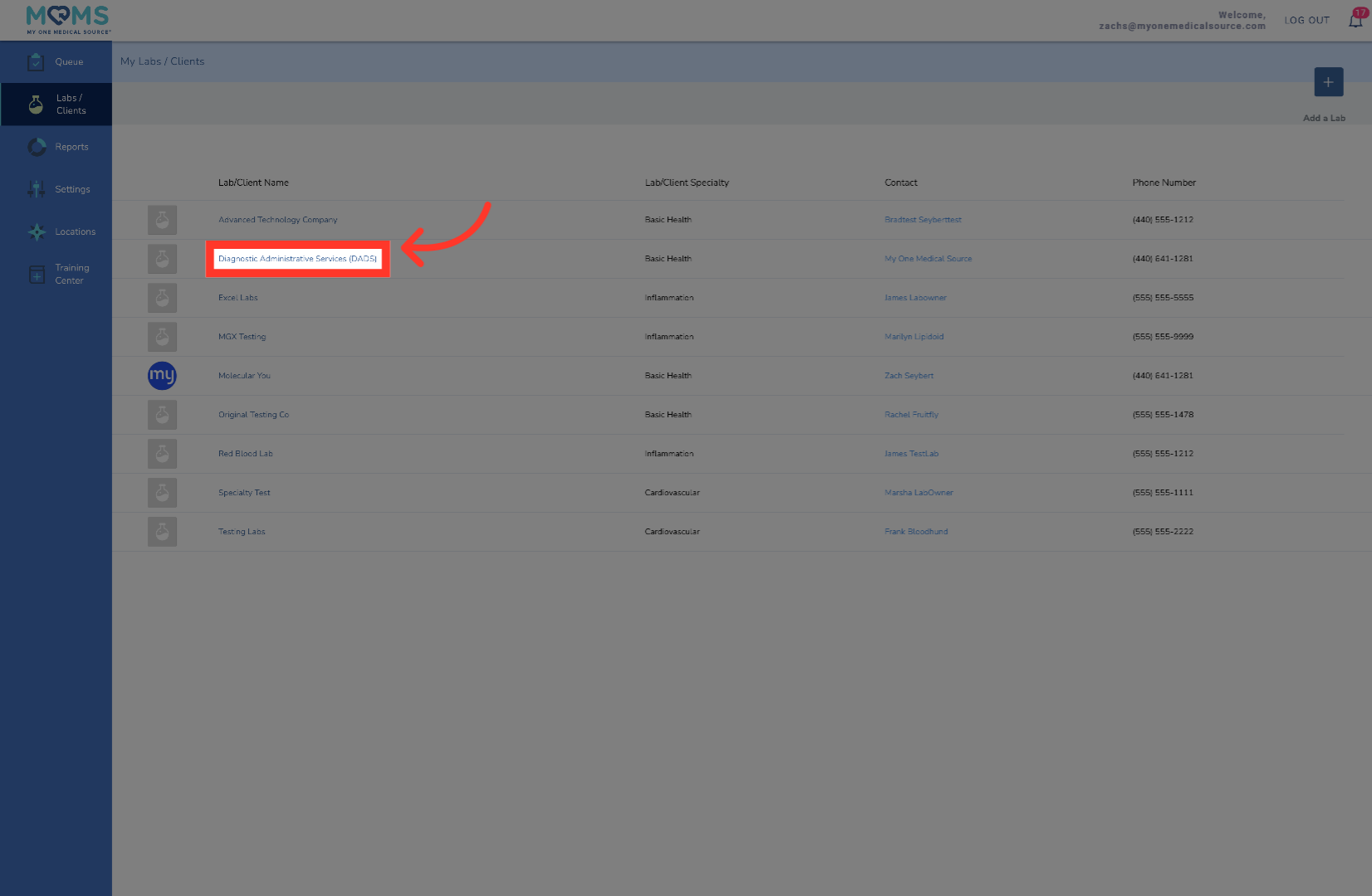
Task: Click the Testing Labs flask icon
Action: (x=162, y=532)
